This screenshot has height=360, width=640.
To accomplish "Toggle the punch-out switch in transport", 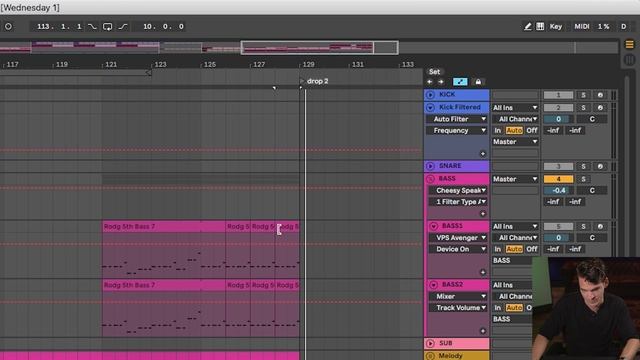I will click(x=122, y=27).
